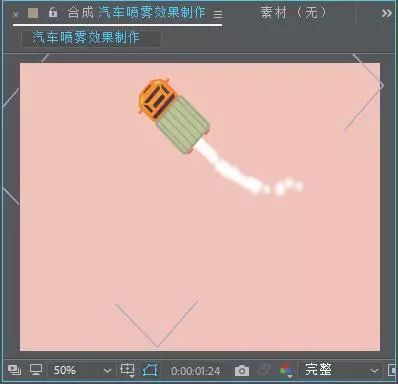
Task: Switch to the 素材（无）tab
Action: pyautogui.click(x=293, y=13)
